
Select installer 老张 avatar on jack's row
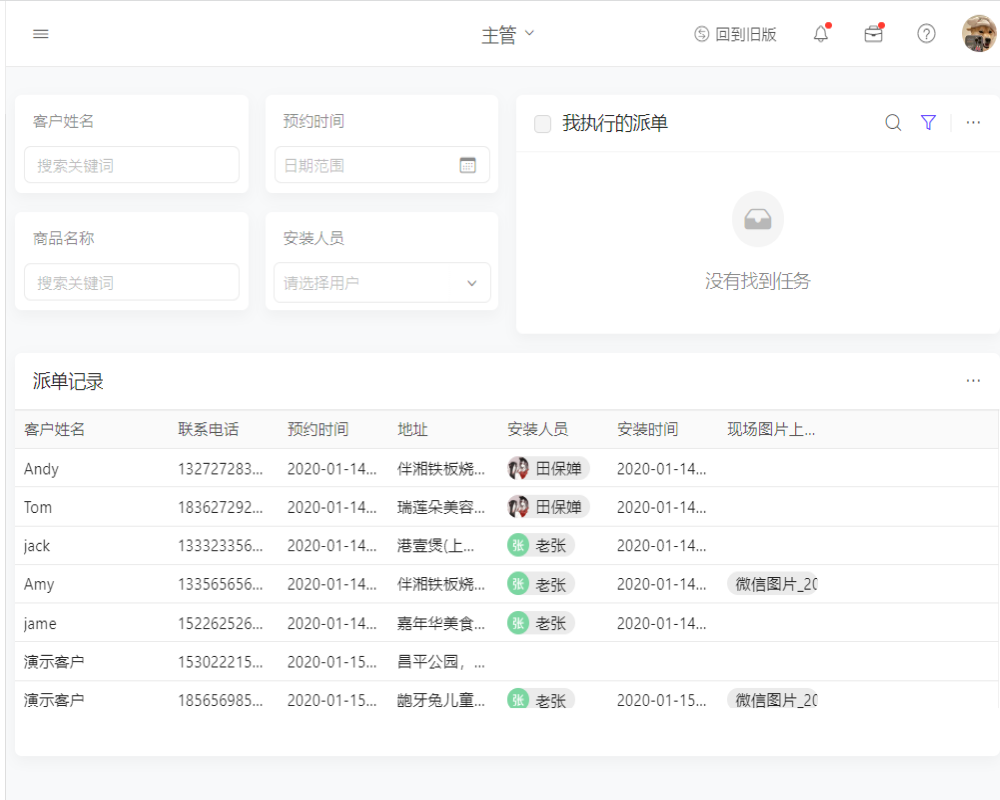518,545
